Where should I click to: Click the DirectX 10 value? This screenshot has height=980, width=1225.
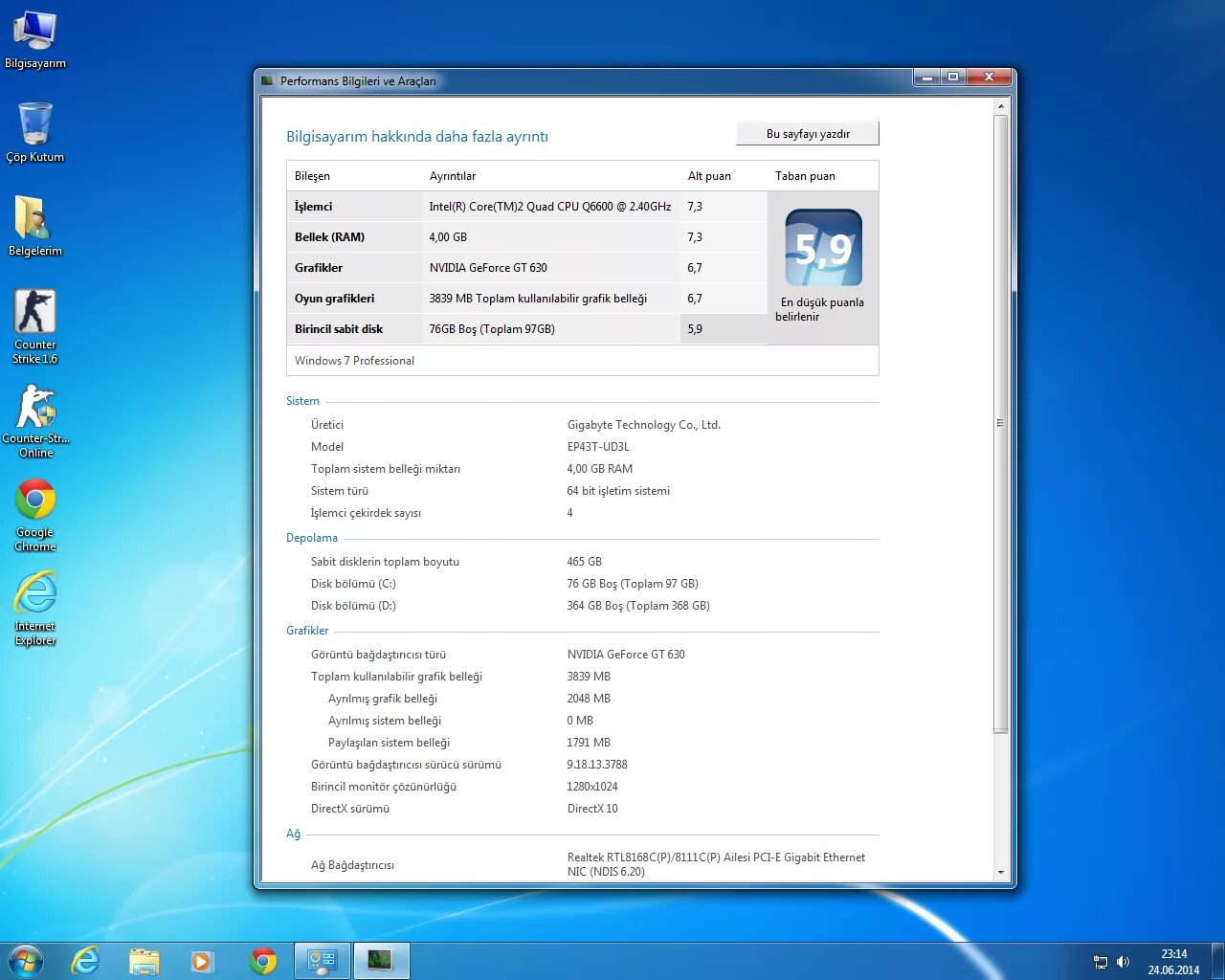pyautogui.click(x=592, y=809)
